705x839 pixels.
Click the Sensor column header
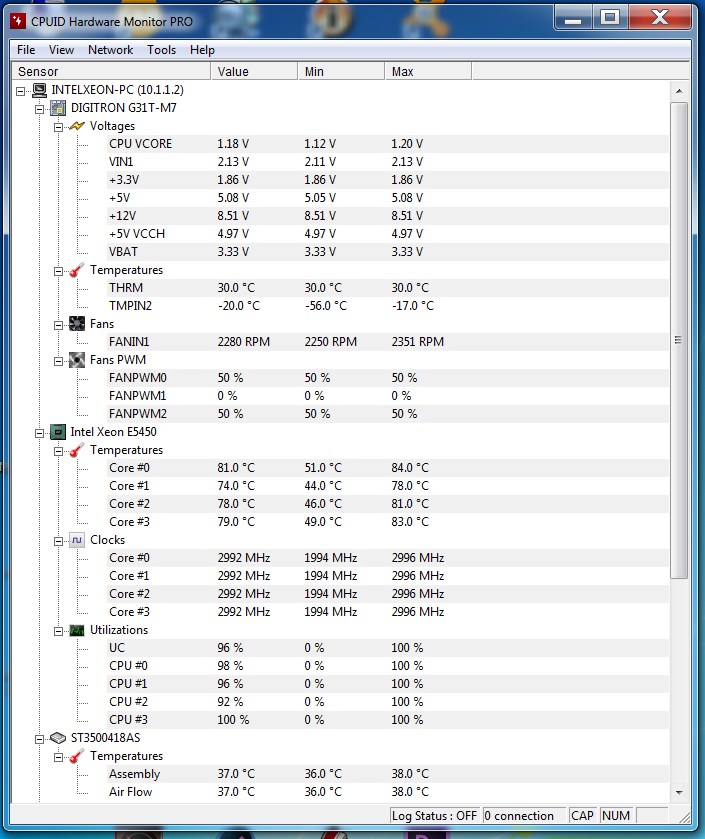tap(111, 71)
